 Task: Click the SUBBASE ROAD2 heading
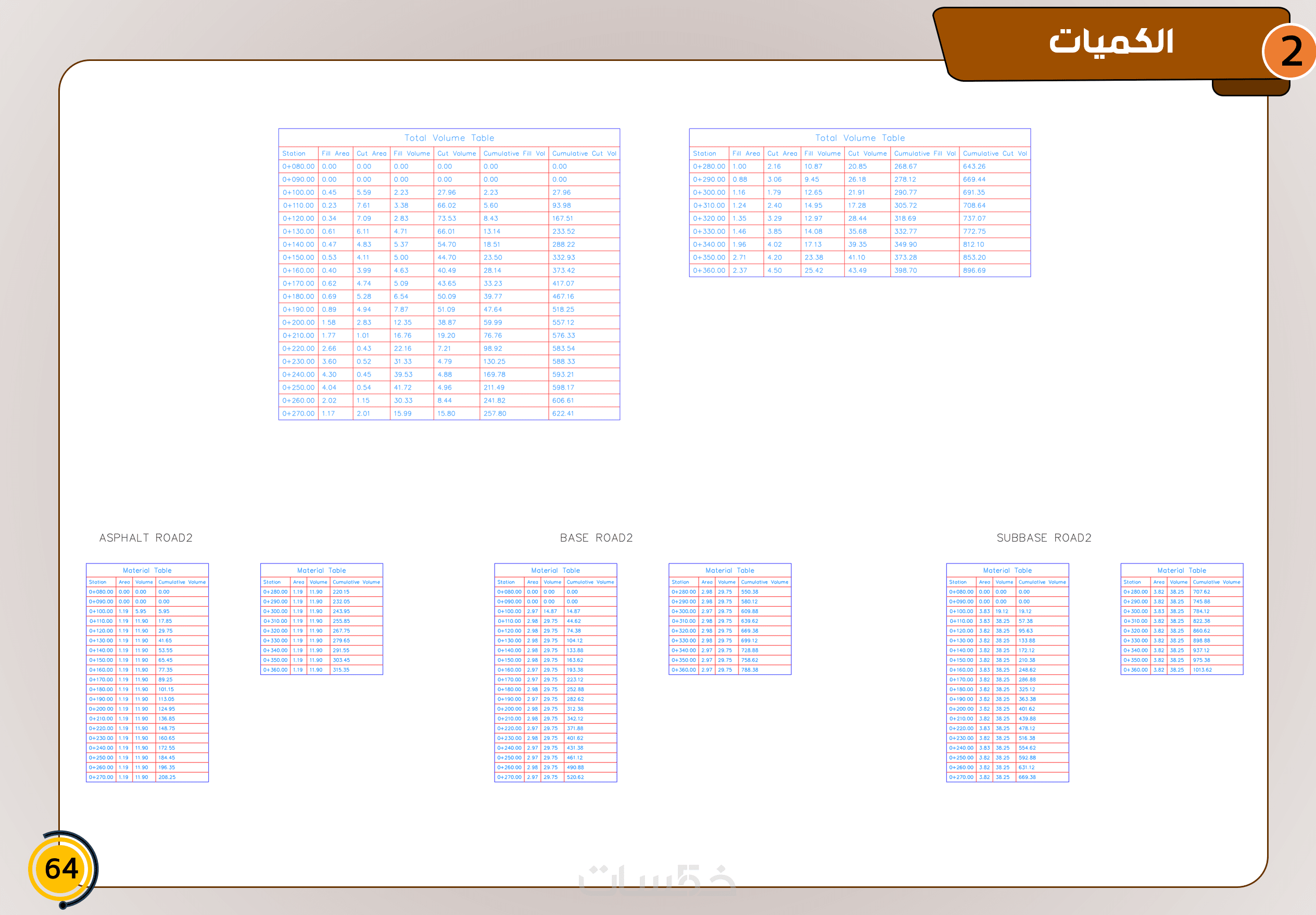coord(1043,538)
